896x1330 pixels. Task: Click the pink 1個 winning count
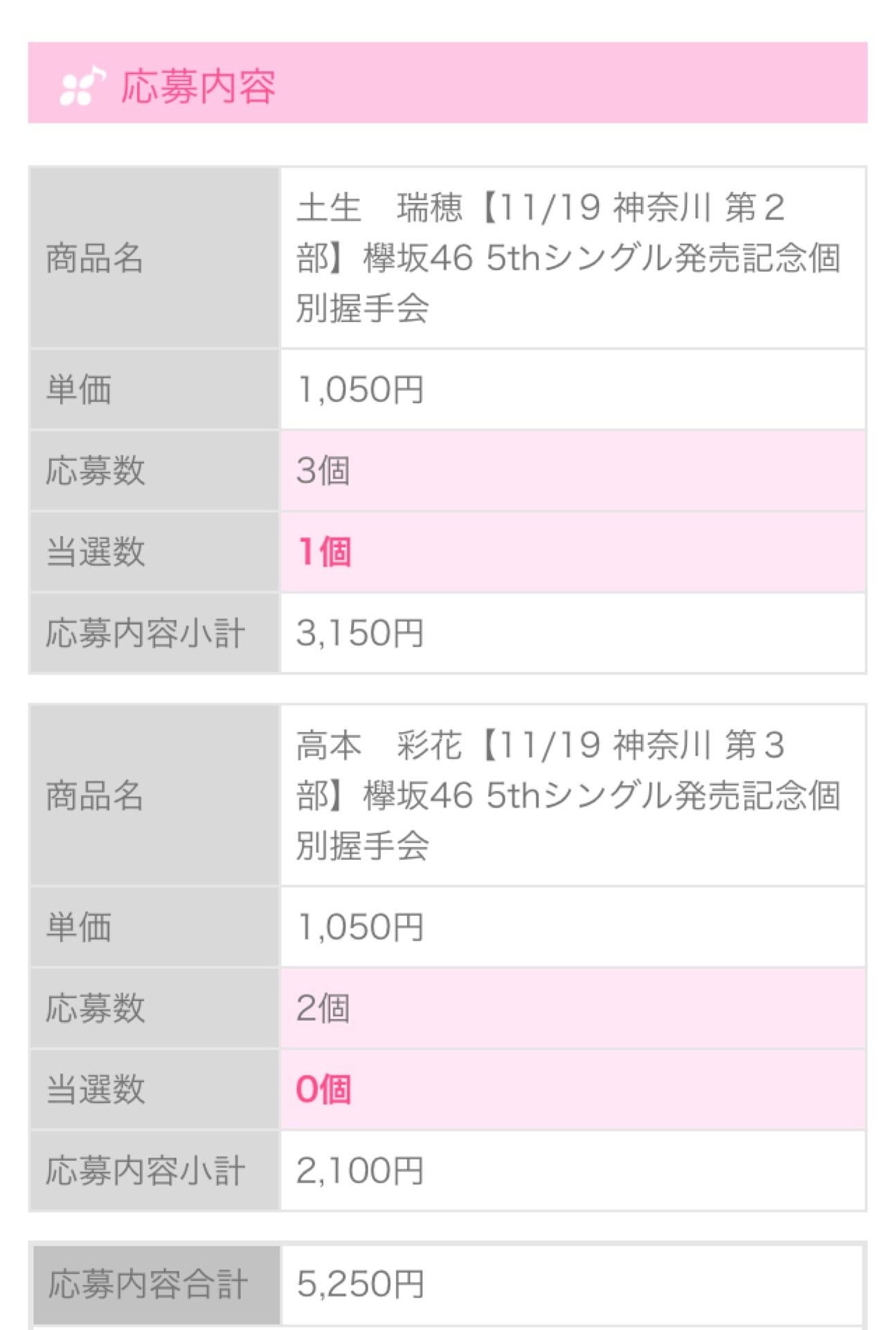(324, 552)
